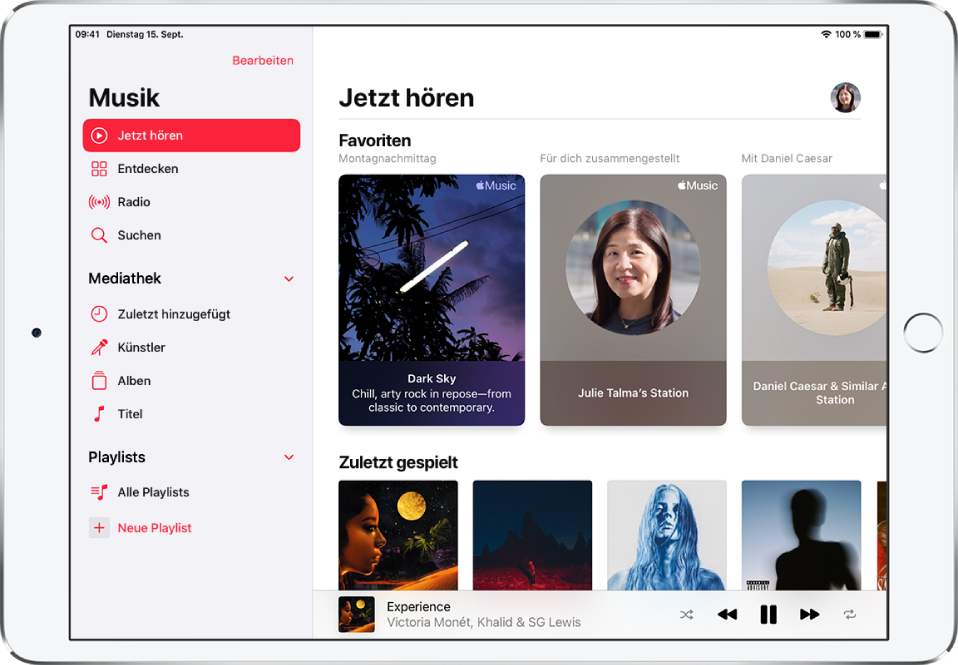Tap the 09:41 clock in status bar
The height and width of the screenshot is (665, 958).
pos(87,34)
